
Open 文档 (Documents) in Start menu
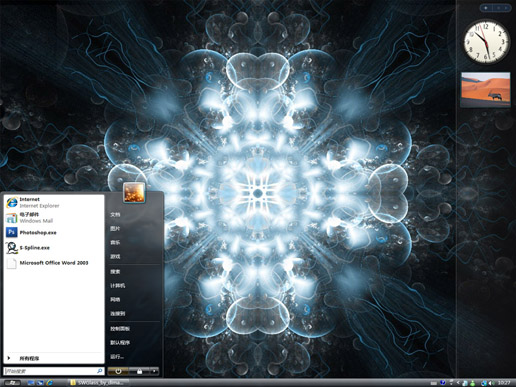point(115,214)
